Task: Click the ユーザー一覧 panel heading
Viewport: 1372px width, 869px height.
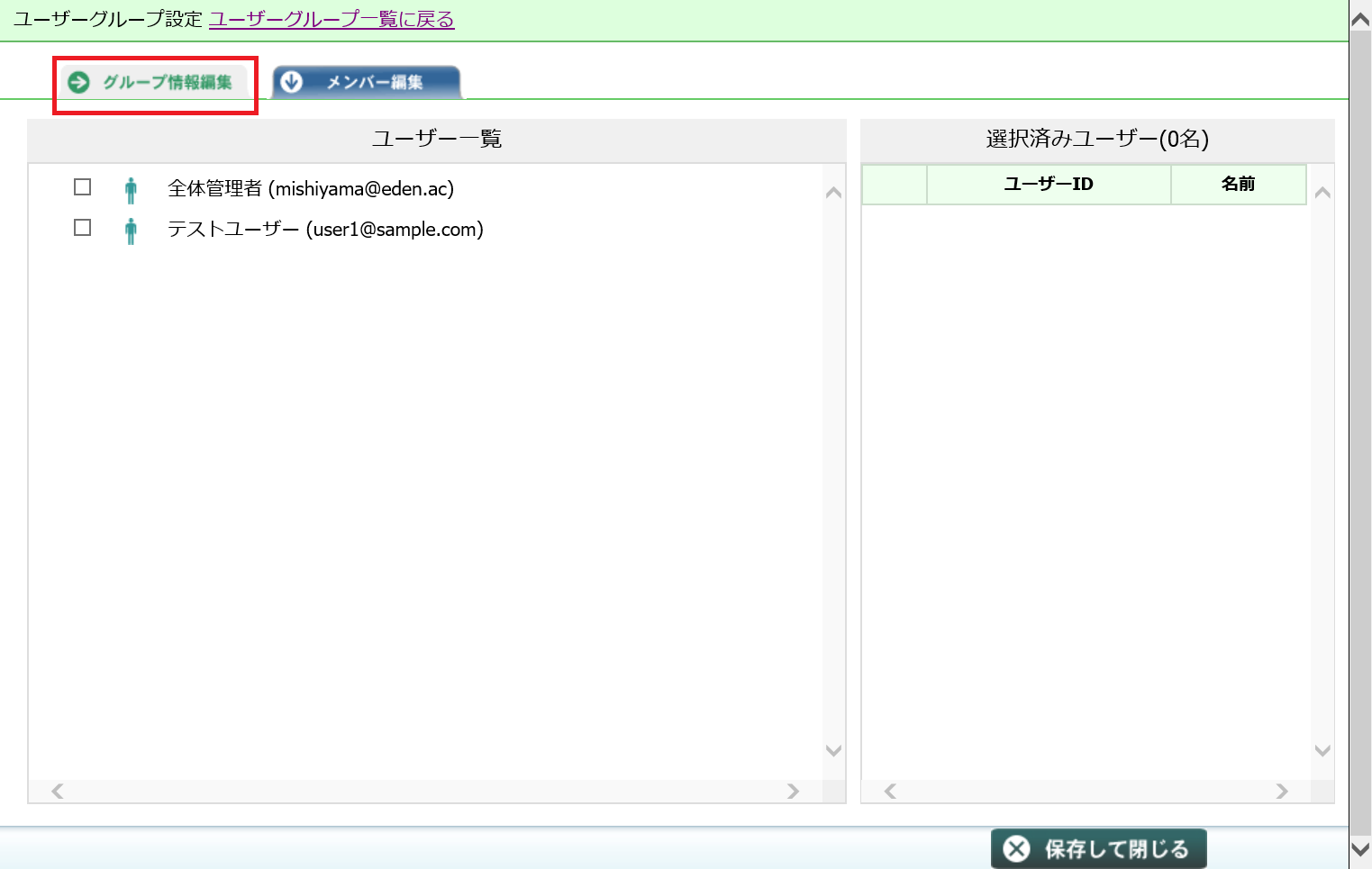Action: [437, 139]
